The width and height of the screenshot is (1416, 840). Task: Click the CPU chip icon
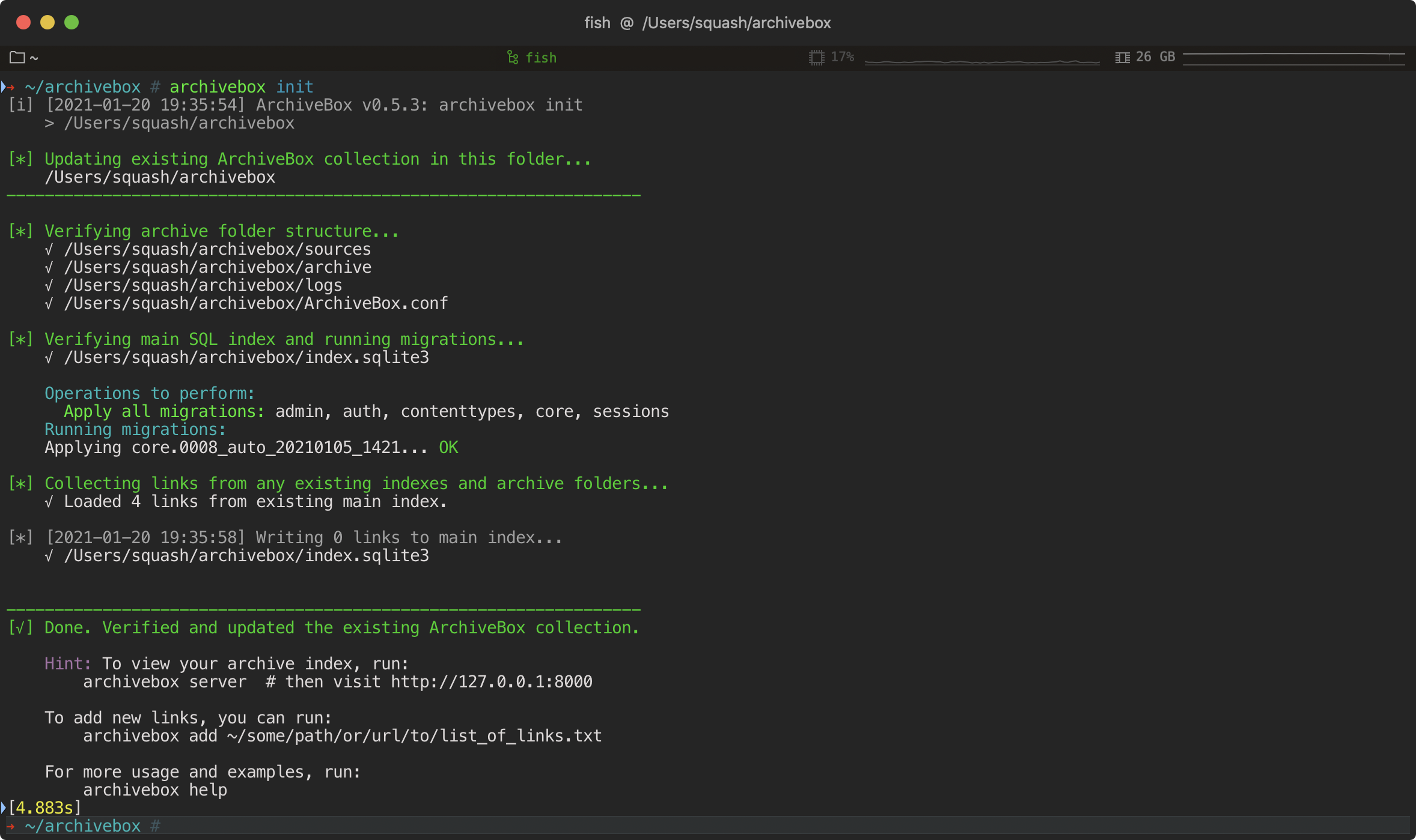coord(816,58)
